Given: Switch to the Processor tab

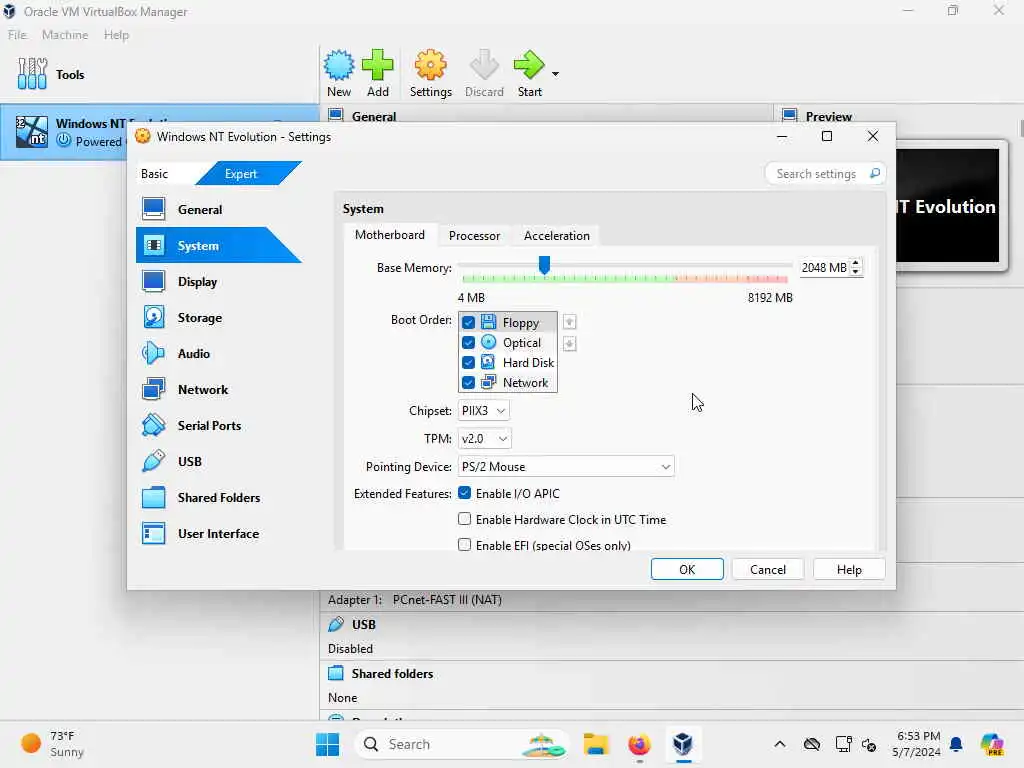Looking at the screenshot, I should [474, 236].
